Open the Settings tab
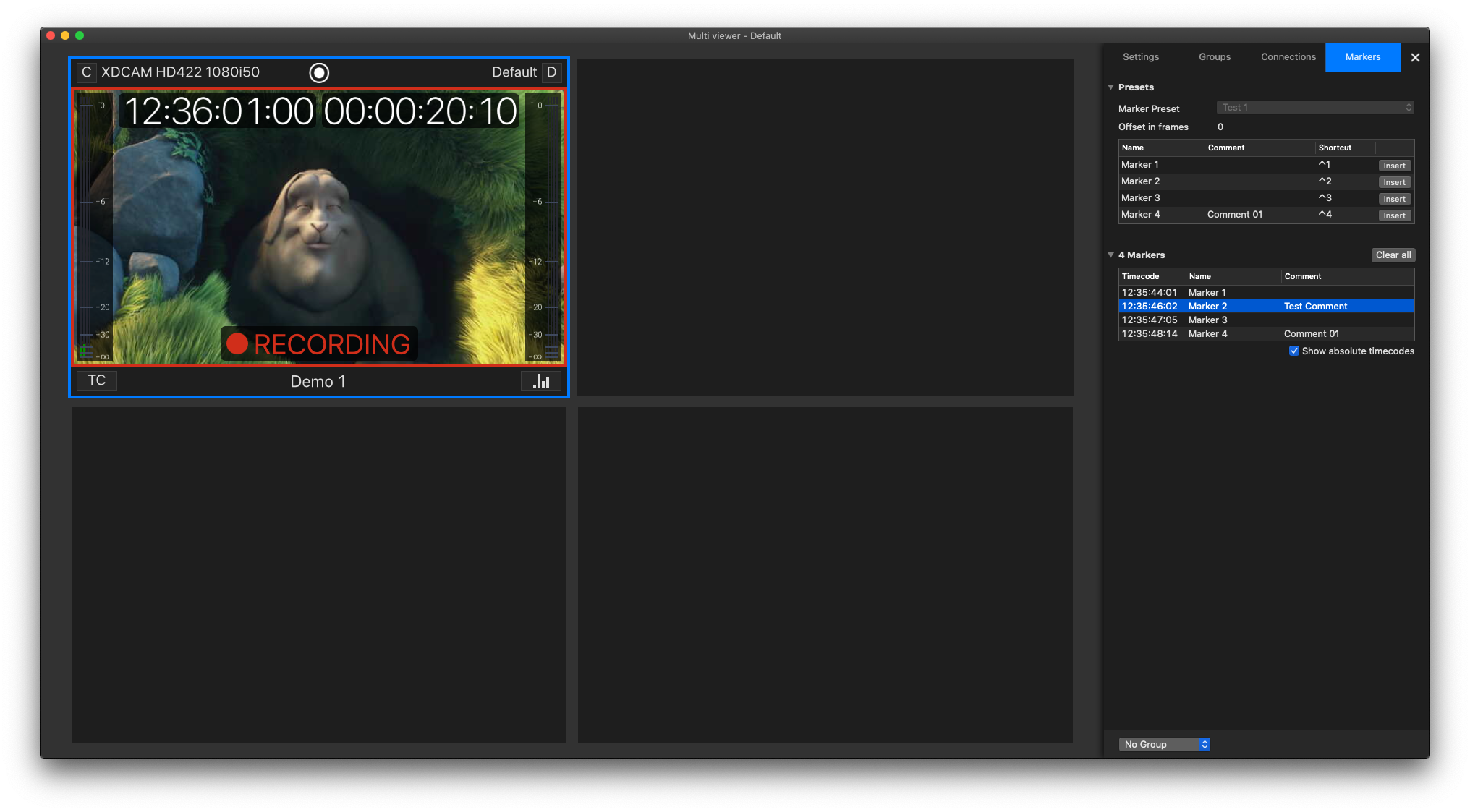Viewport: 1470px width, 812px height. coord(1141,57)
